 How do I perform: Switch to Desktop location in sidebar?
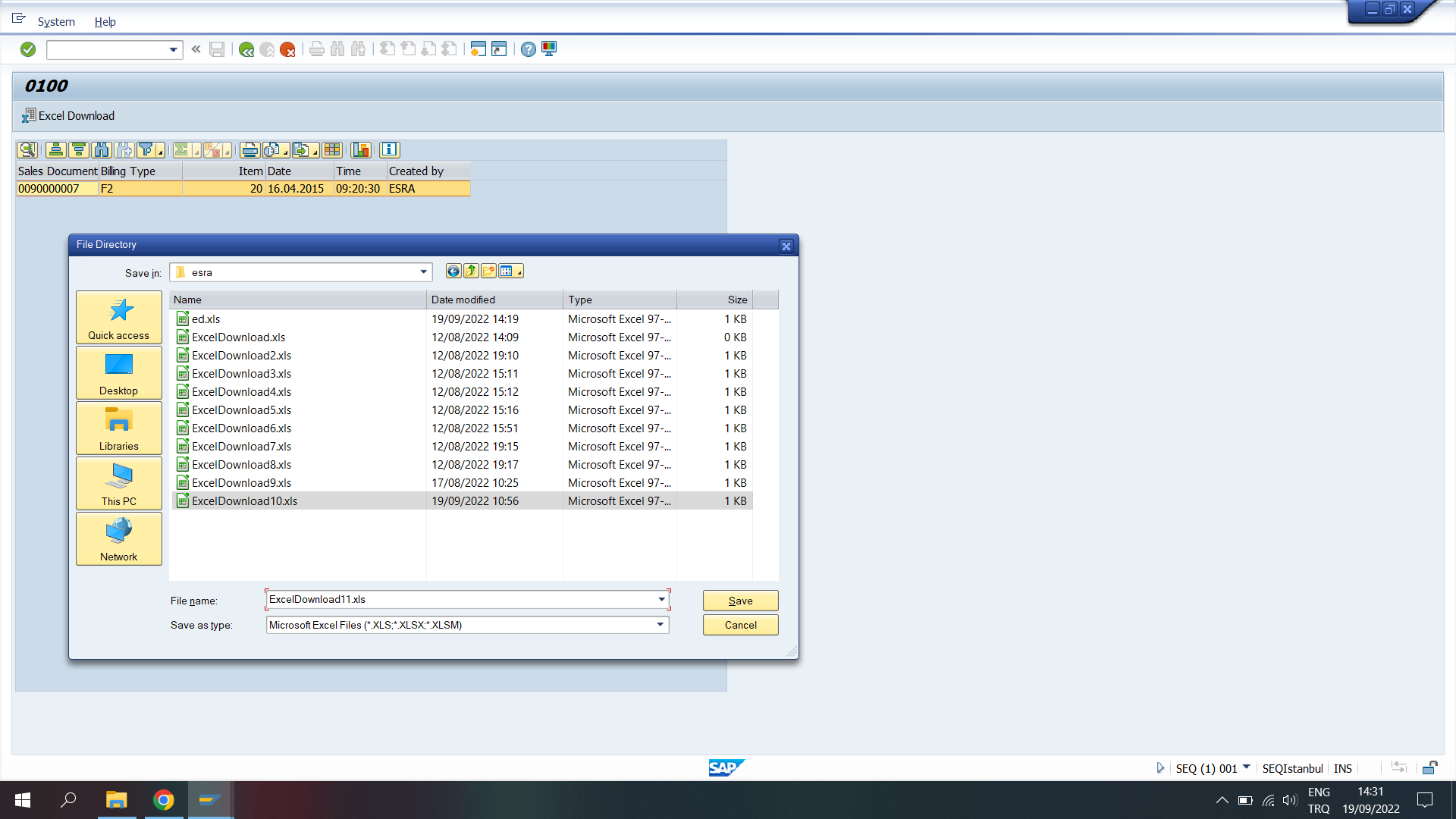(x=118, y=372)
